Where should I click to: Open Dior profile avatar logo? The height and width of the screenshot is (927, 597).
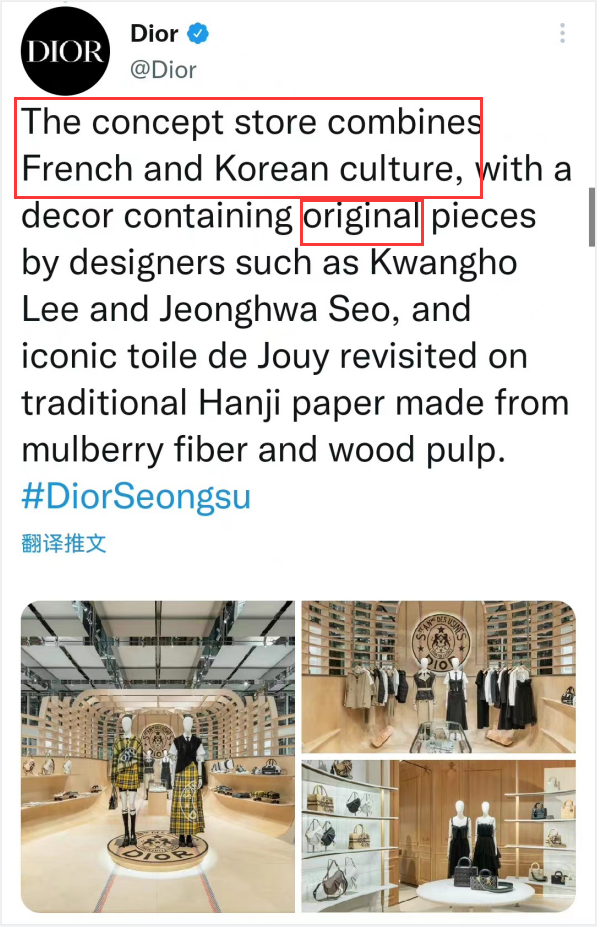tap(66, 51)
